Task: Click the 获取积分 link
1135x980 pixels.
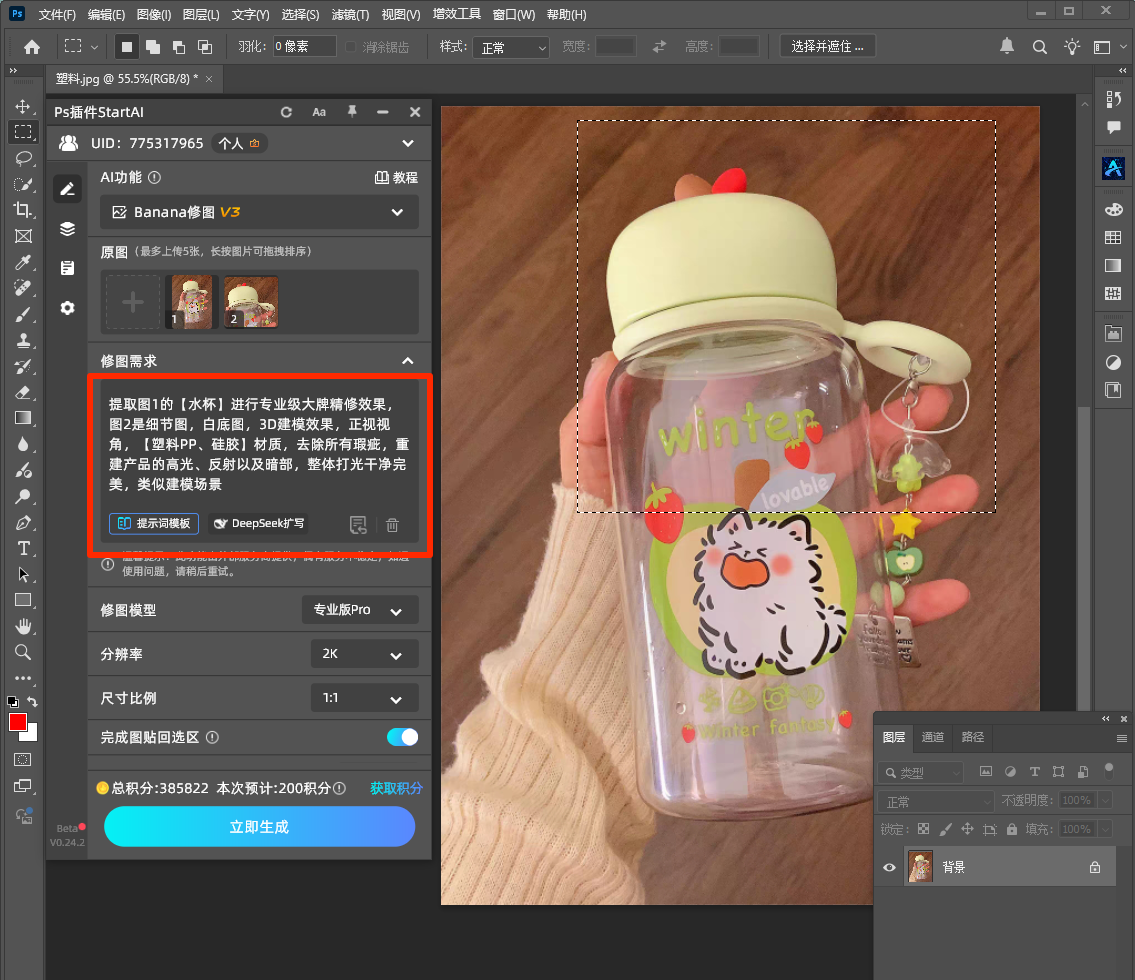Action: pos(396,788)
